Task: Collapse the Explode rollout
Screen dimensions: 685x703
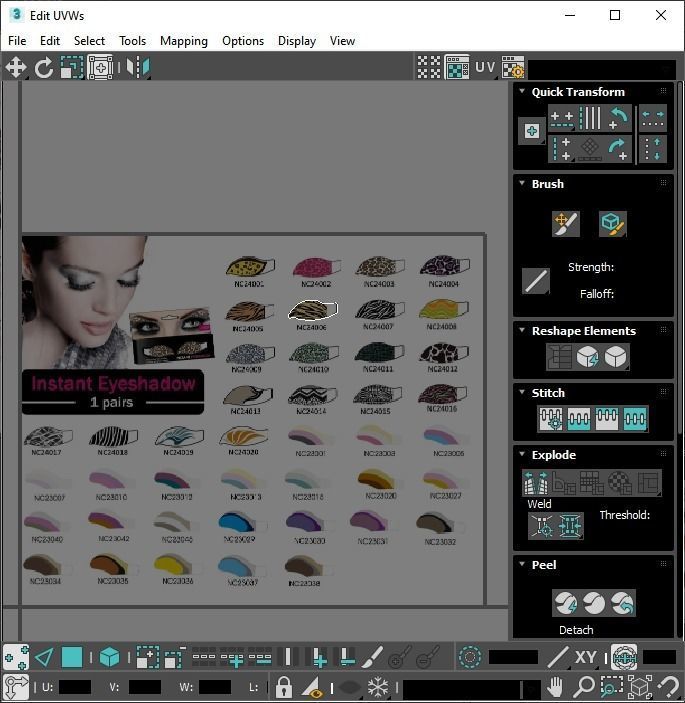Action: tap(522, 454)
